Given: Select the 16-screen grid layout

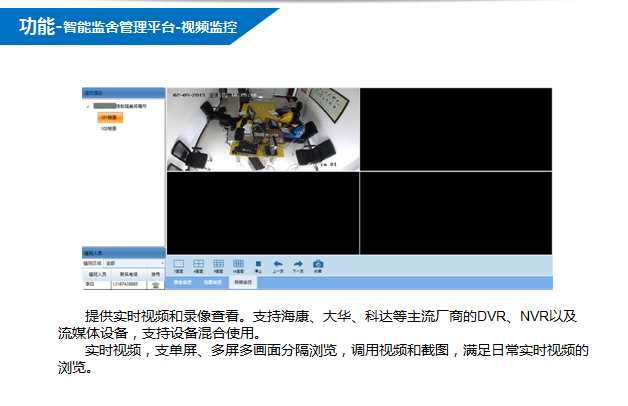Looking at the screenshot, I should point(238,264).
